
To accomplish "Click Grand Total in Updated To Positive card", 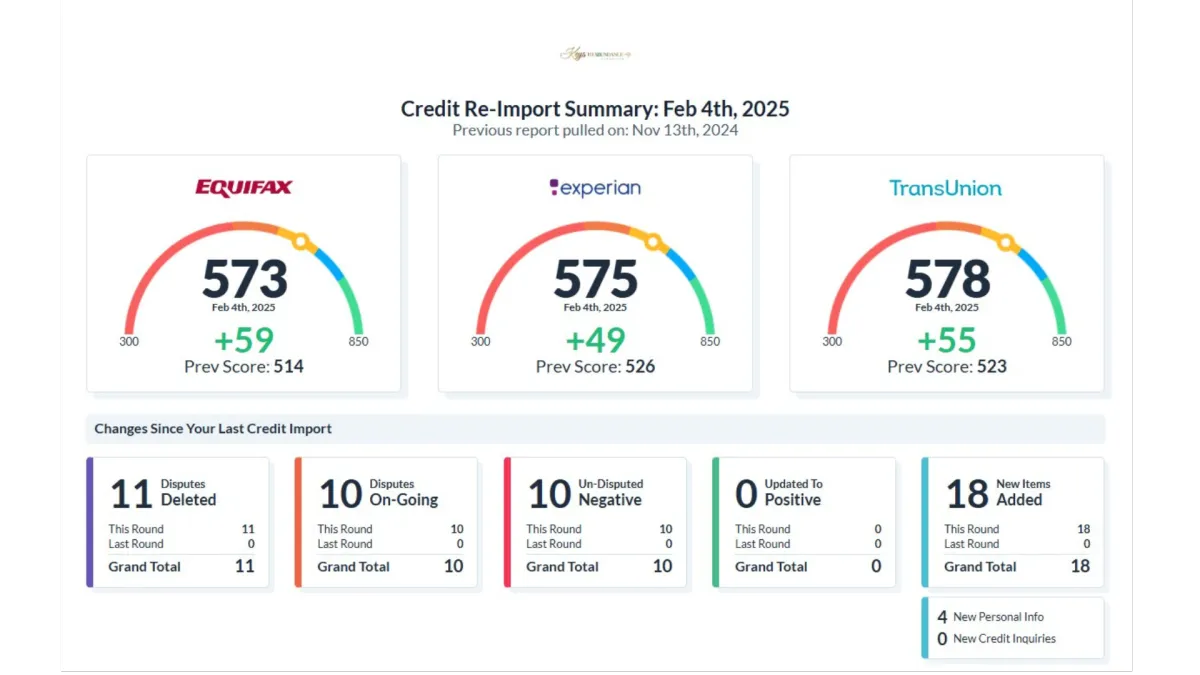I will 808,566.
